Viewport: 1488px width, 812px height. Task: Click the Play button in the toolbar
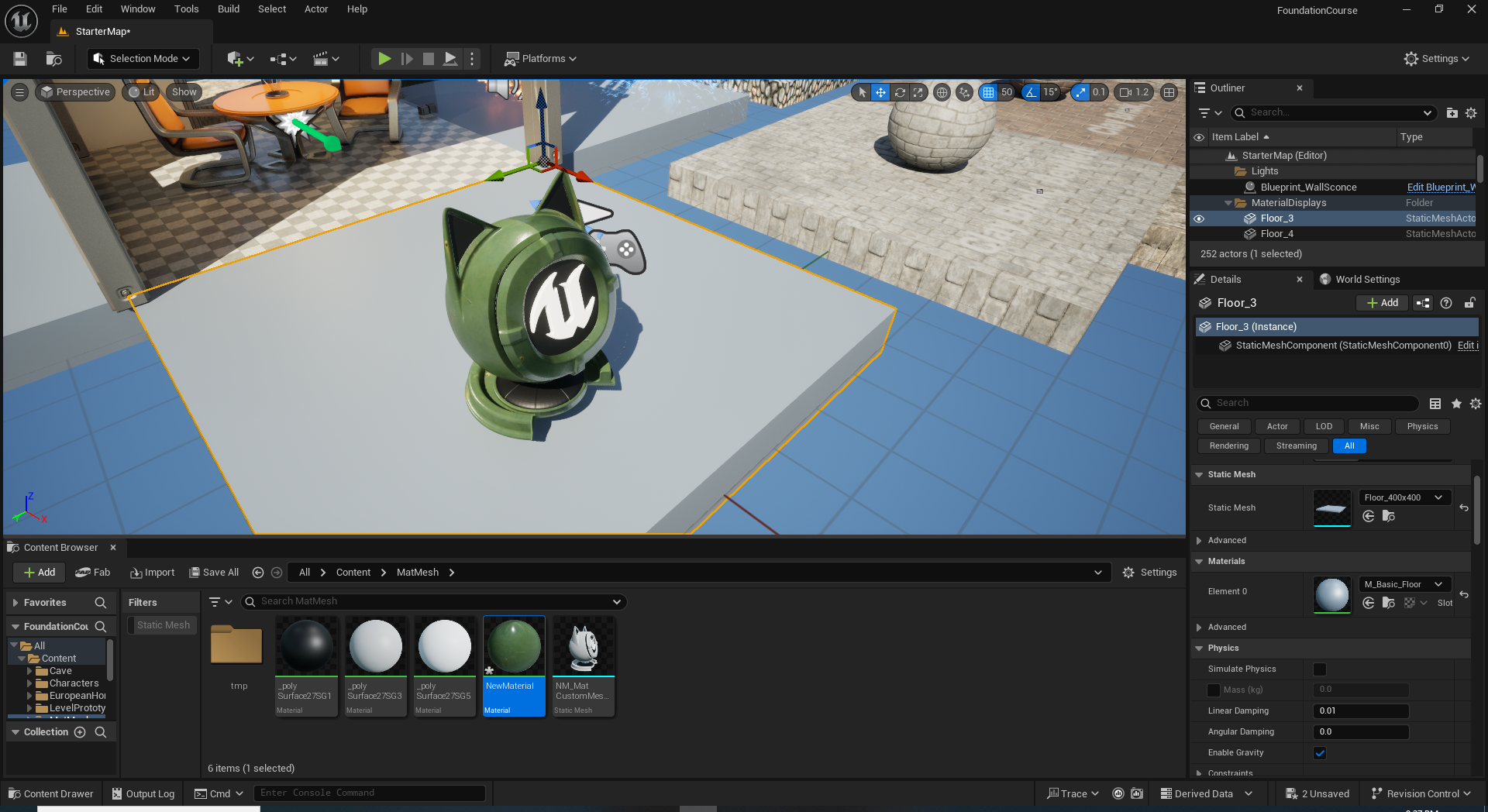tap(384, 59)
